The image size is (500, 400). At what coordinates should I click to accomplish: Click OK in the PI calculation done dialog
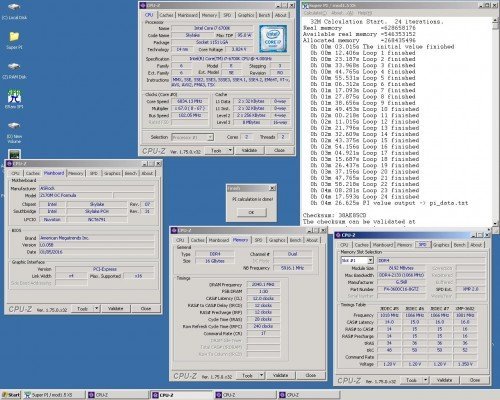point(252,212)
